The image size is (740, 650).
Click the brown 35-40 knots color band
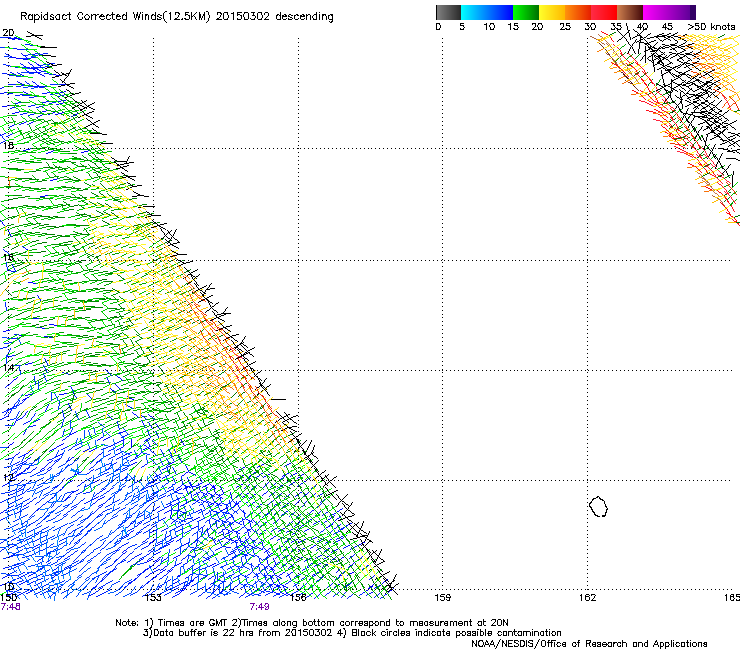[630, 12]
